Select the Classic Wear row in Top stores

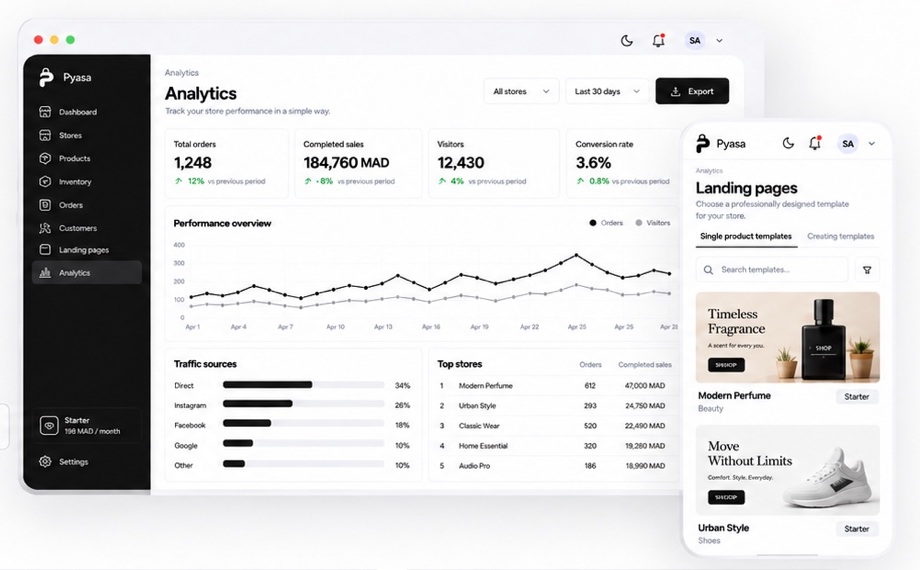(x=554, y=426)
